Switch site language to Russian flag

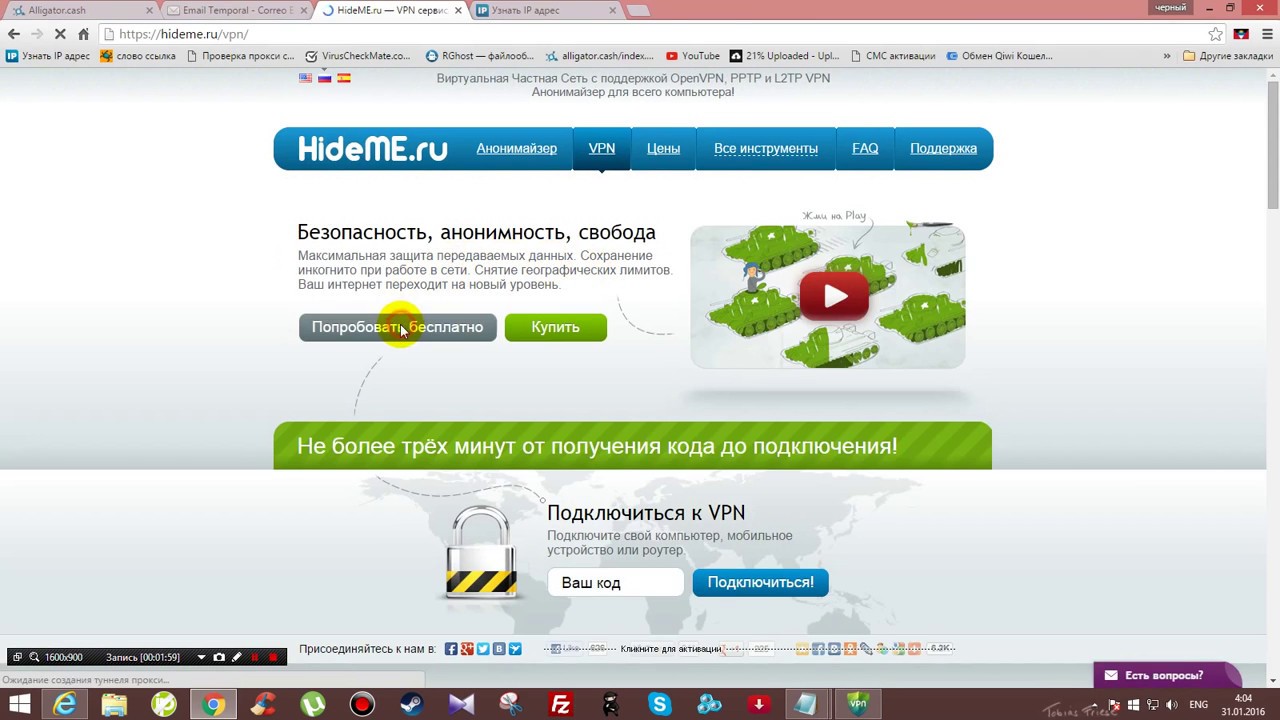coord(324,78)
